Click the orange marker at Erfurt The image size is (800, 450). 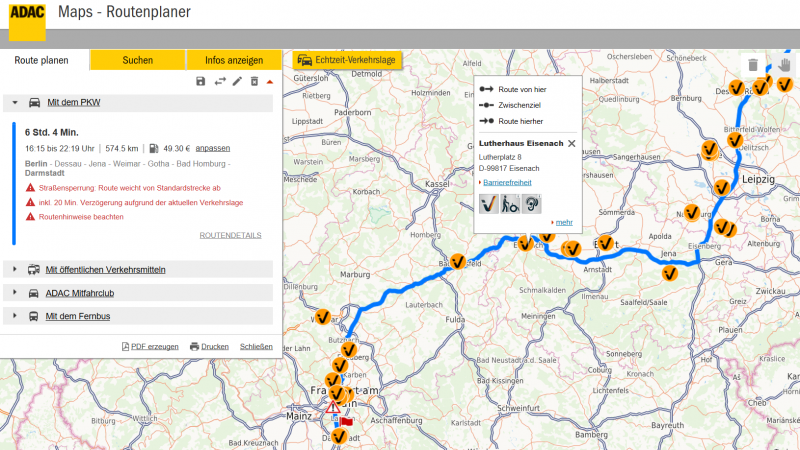click(x=606, y=243)
